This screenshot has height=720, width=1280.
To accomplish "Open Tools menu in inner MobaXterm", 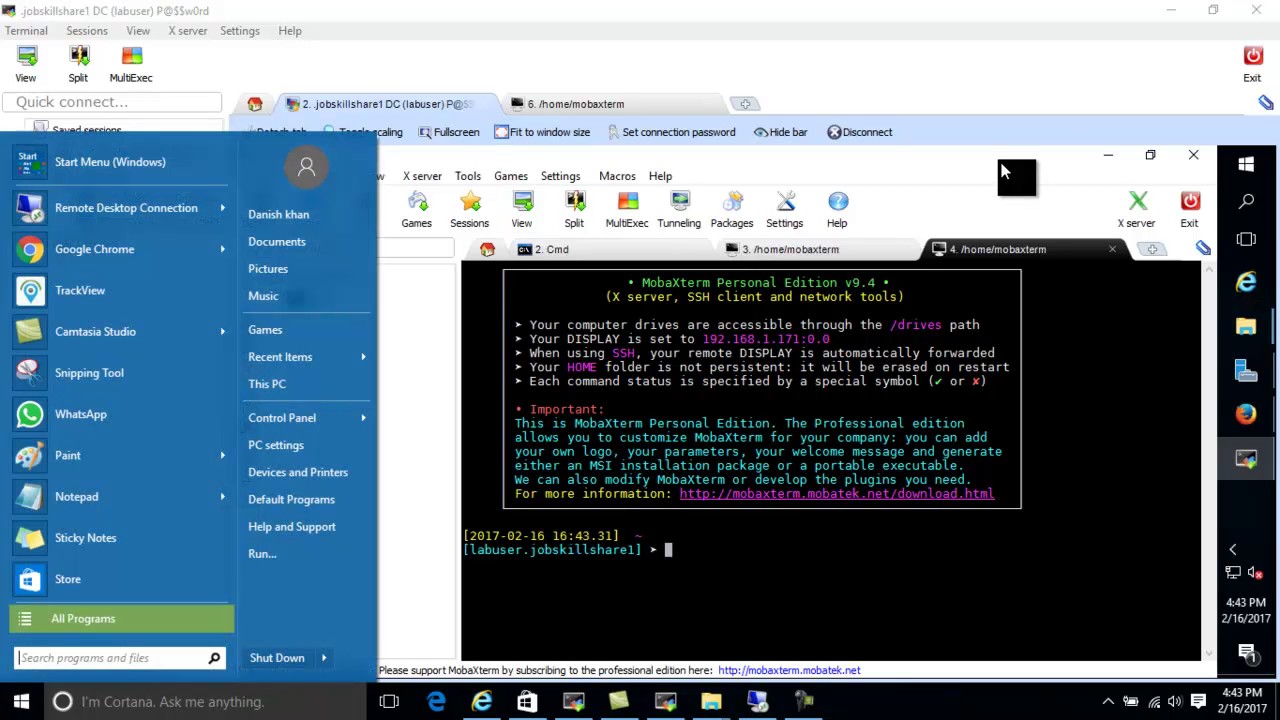I will pos(468,176).
